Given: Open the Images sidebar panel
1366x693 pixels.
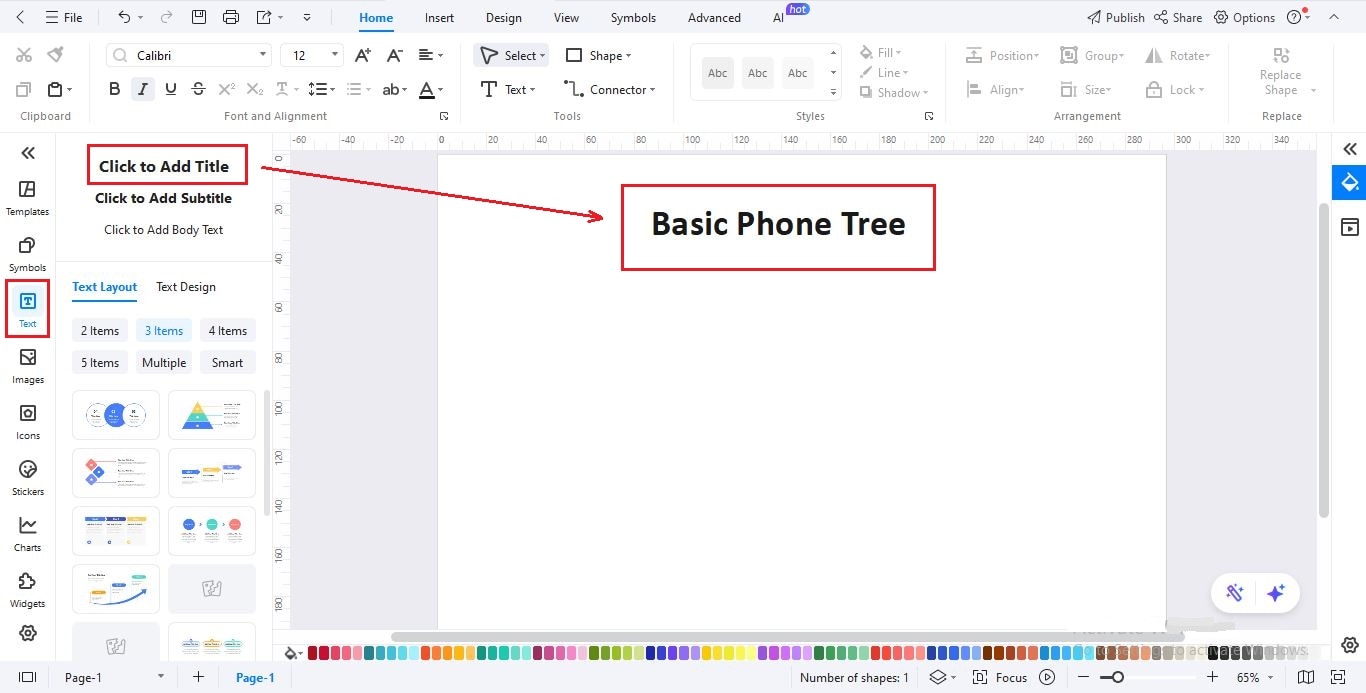Looking at the screenshot, I should [x=27, y=366].
